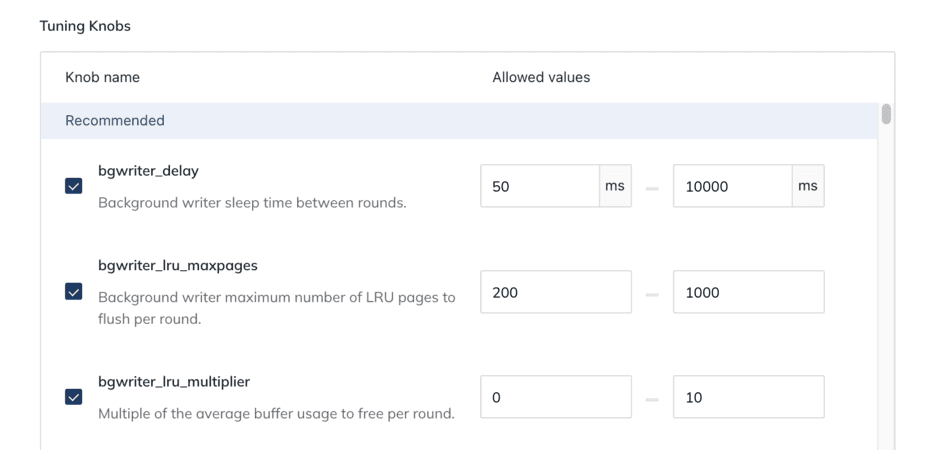This screenshot has width=932, height=450.
Task: Click the bgwriter_delay minimum value field
Action: [539, 186]
